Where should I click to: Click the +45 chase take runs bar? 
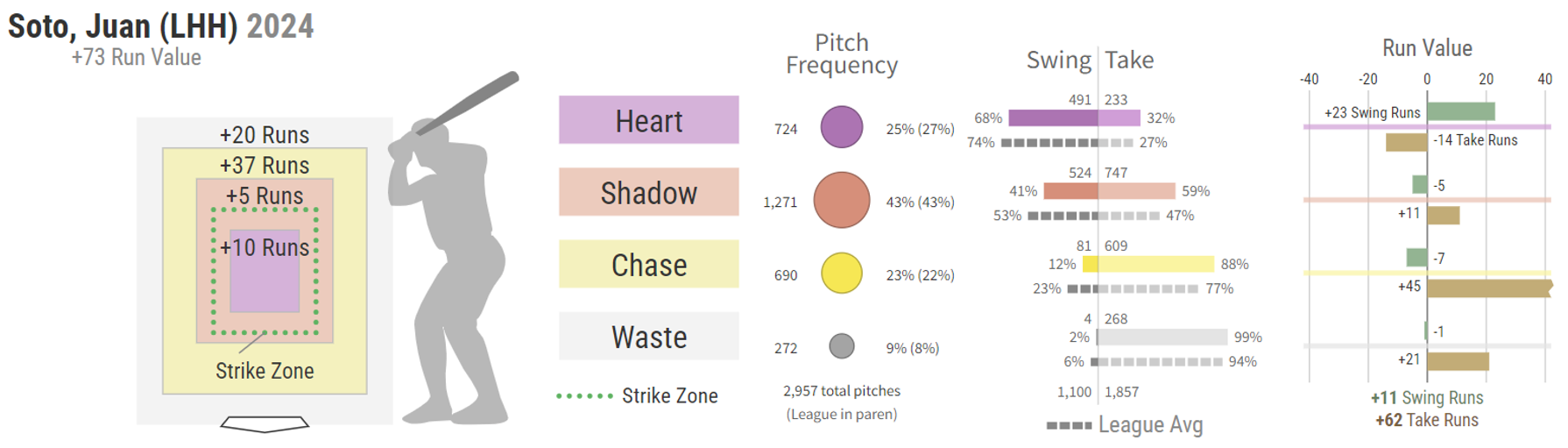[x=1488, y=288]
